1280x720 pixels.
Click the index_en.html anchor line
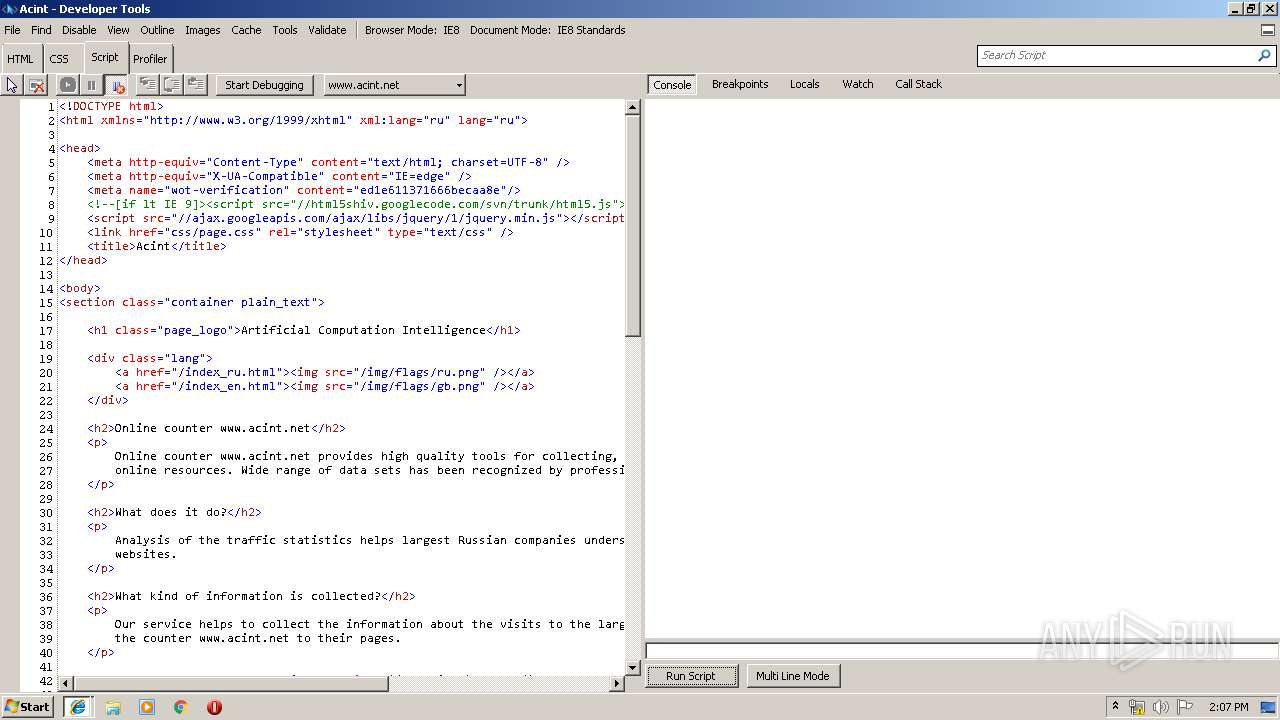tap(324, 386)
